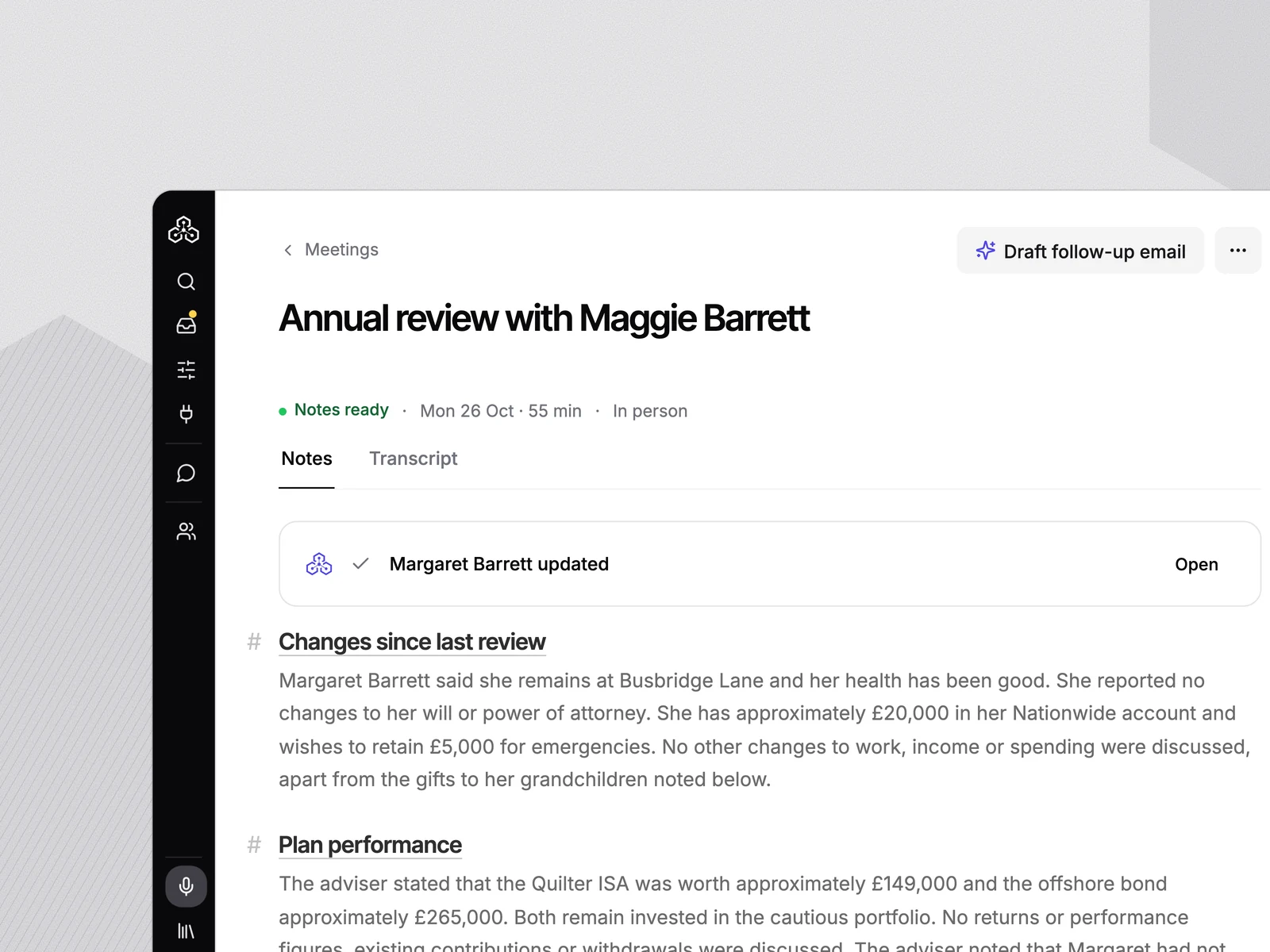The height and width of the screenshot is (952, 1270).
Task: Click the Annual review with Maggie Barrett title
Action: coord(544,319)
